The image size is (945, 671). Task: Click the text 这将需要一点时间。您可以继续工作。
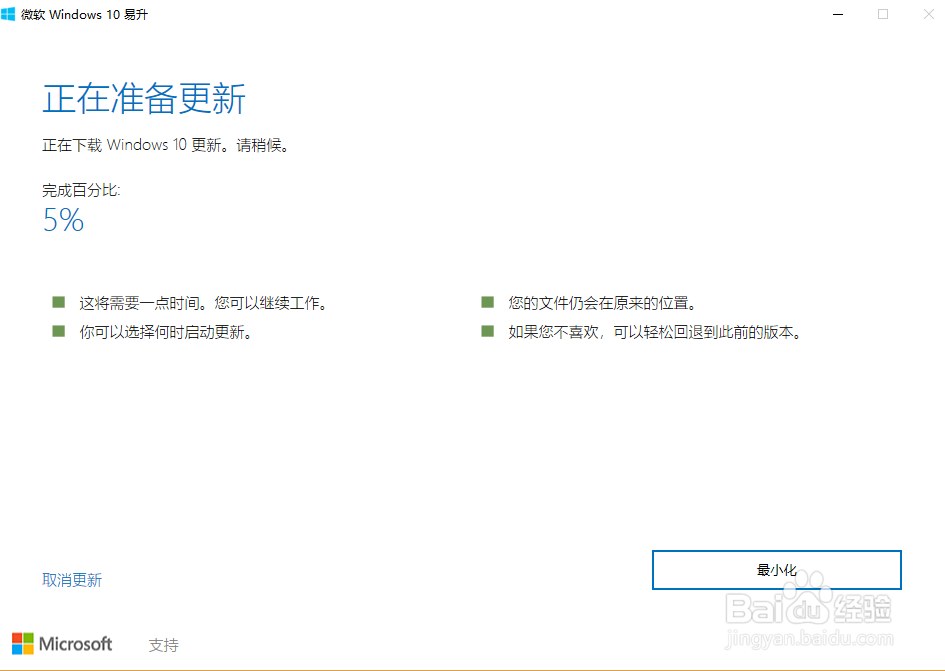click(x=204, y=303)
